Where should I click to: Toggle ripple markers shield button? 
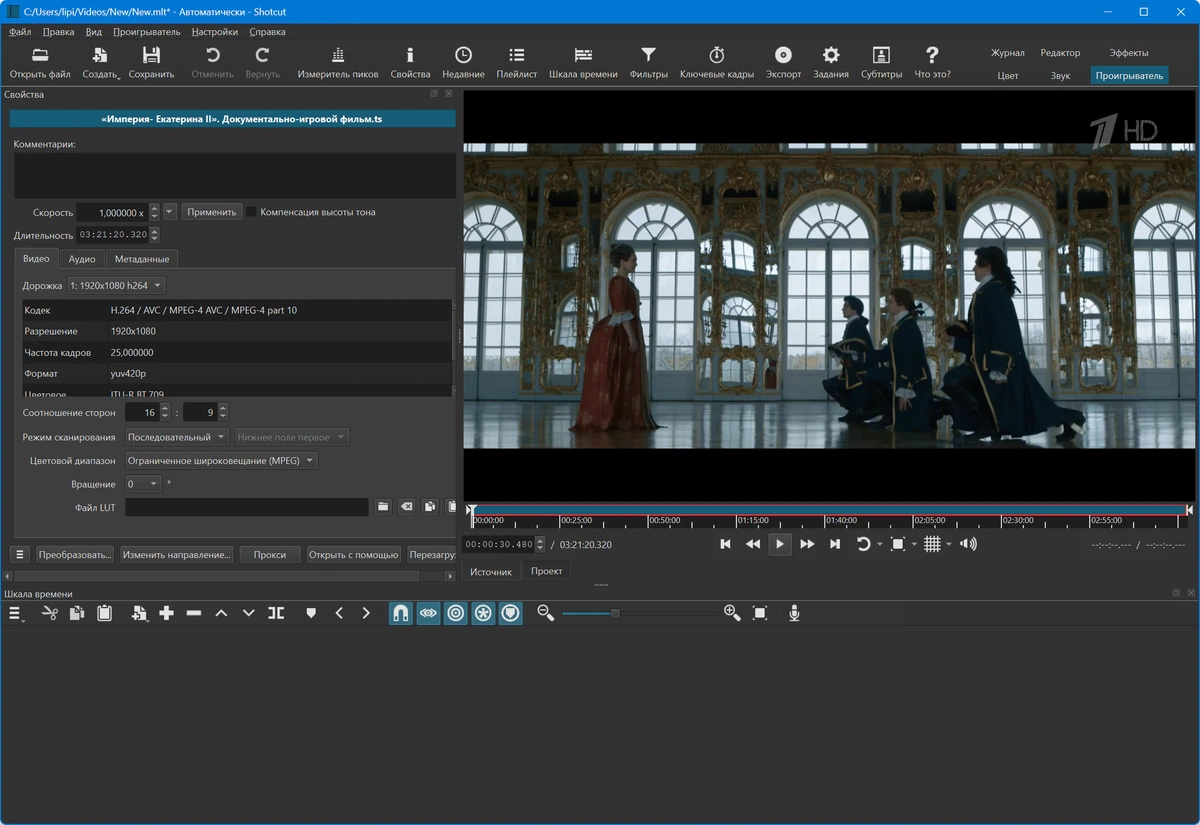511,613
